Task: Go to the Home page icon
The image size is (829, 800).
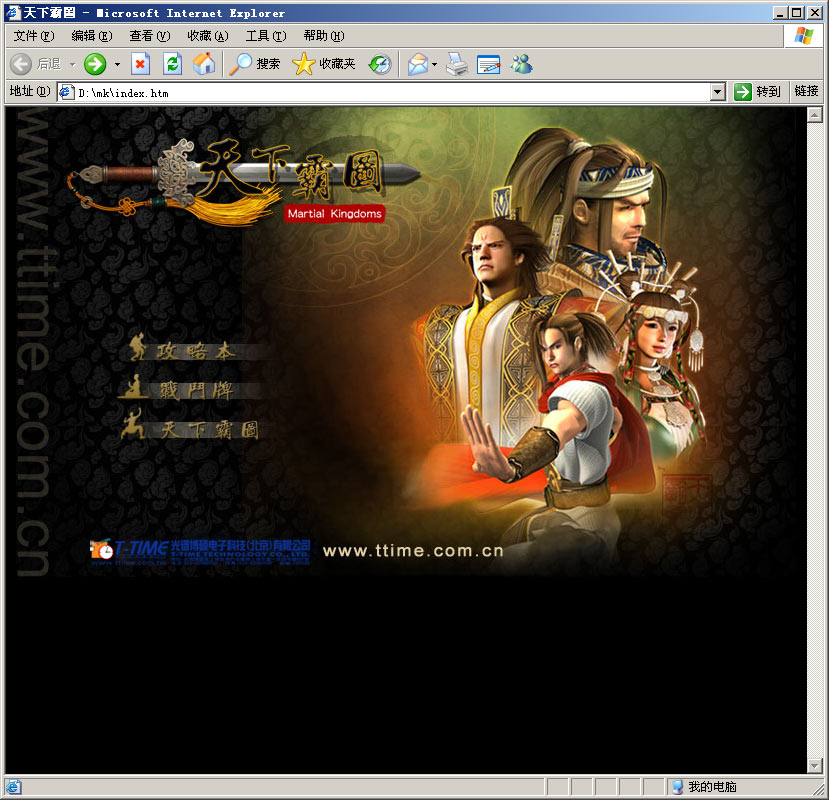Action: pyautogui.click(x=204, y=65)
